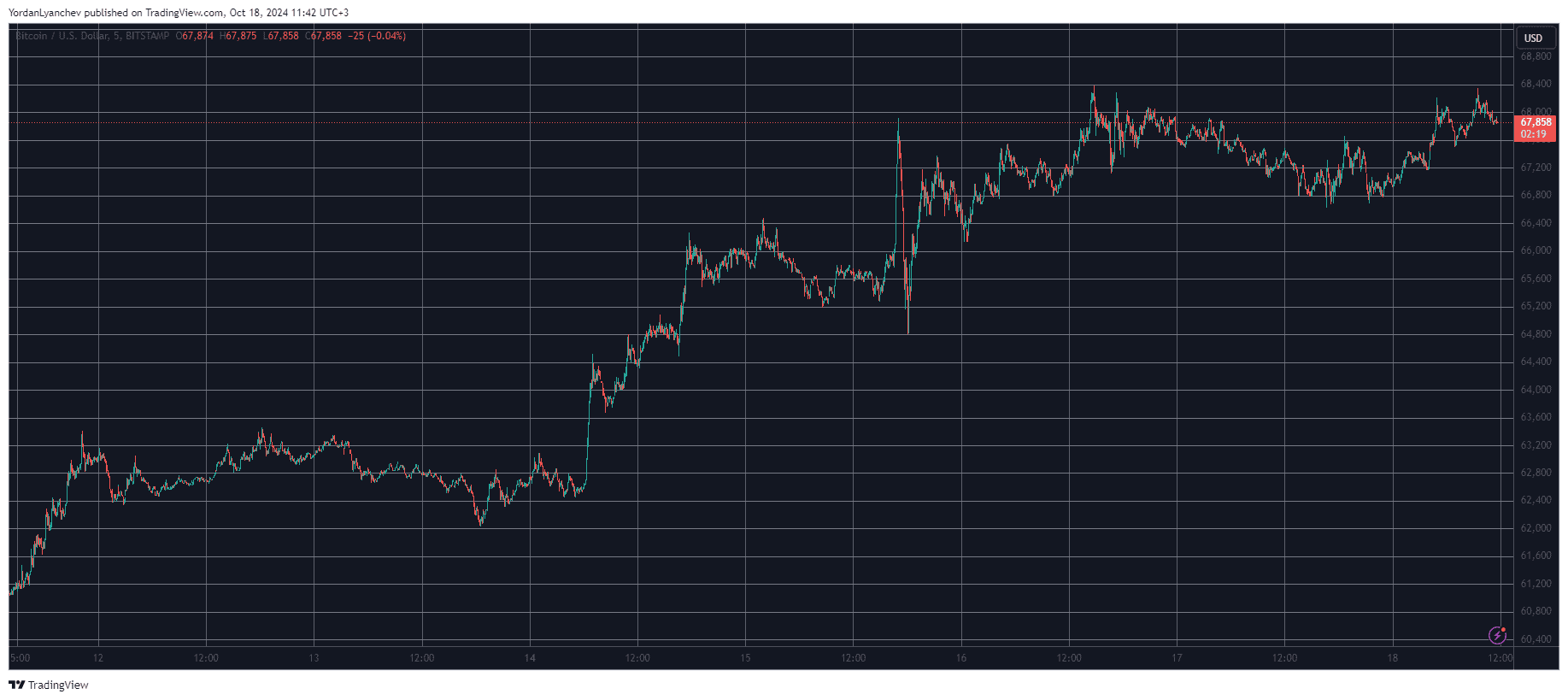Select date label 16 on time axis

(961, 658)
